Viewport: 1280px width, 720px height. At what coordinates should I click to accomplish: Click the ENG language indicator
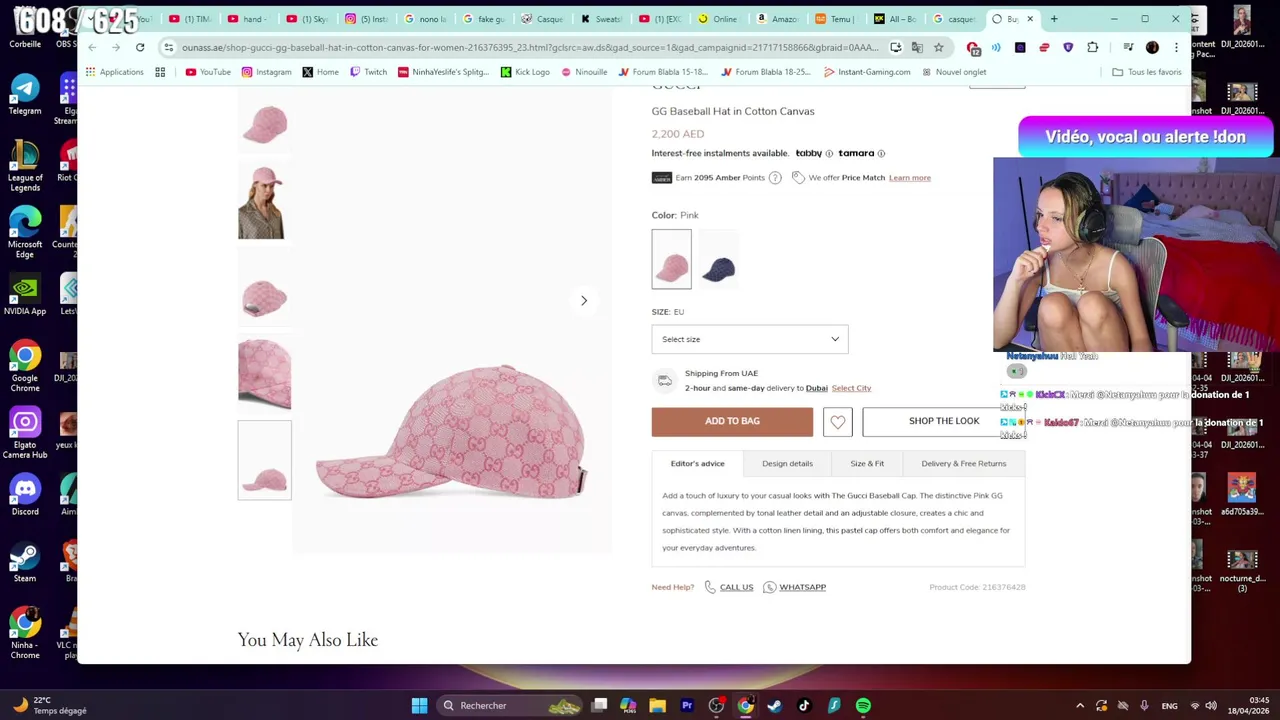1169,706
